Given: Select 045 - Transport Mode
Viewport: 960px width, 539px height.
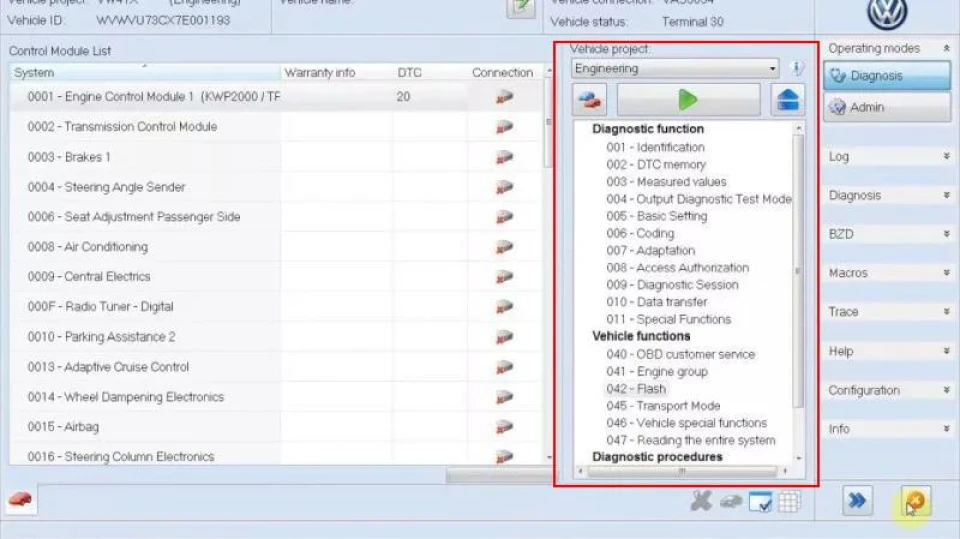Looking at the screenshot, I should pyautogui.click(x=663, y=405).
